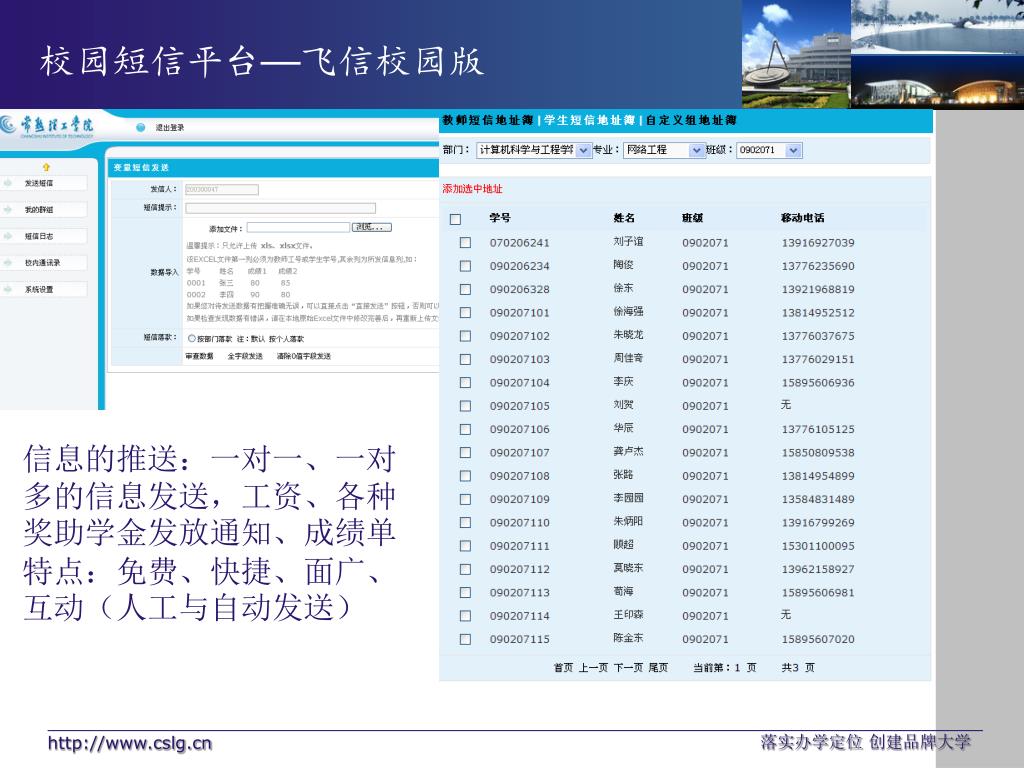Click the arrow icon beside 系统设置

coord(8,289)
